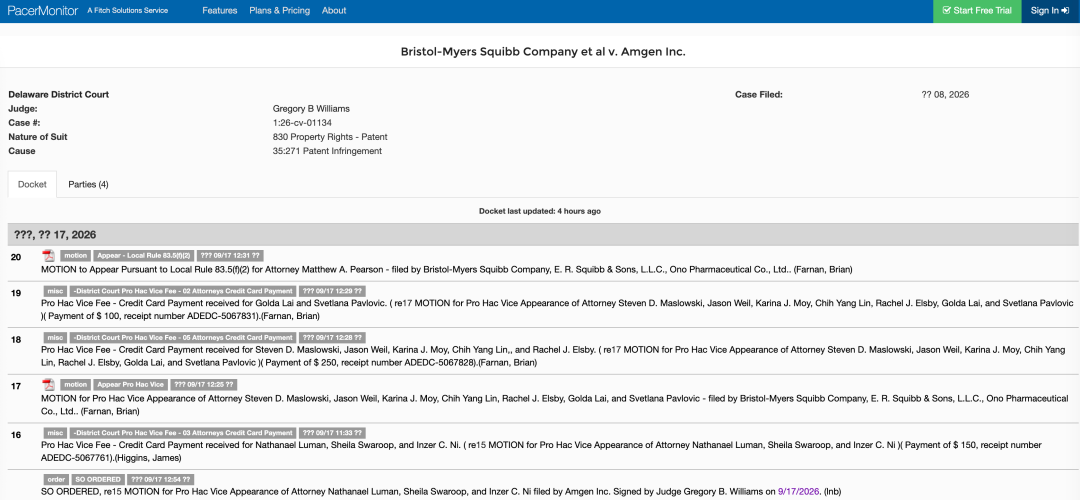Click the 'Delaware District Court' heading
Viewport: 1080px width, 500px height.
(59, 94)
